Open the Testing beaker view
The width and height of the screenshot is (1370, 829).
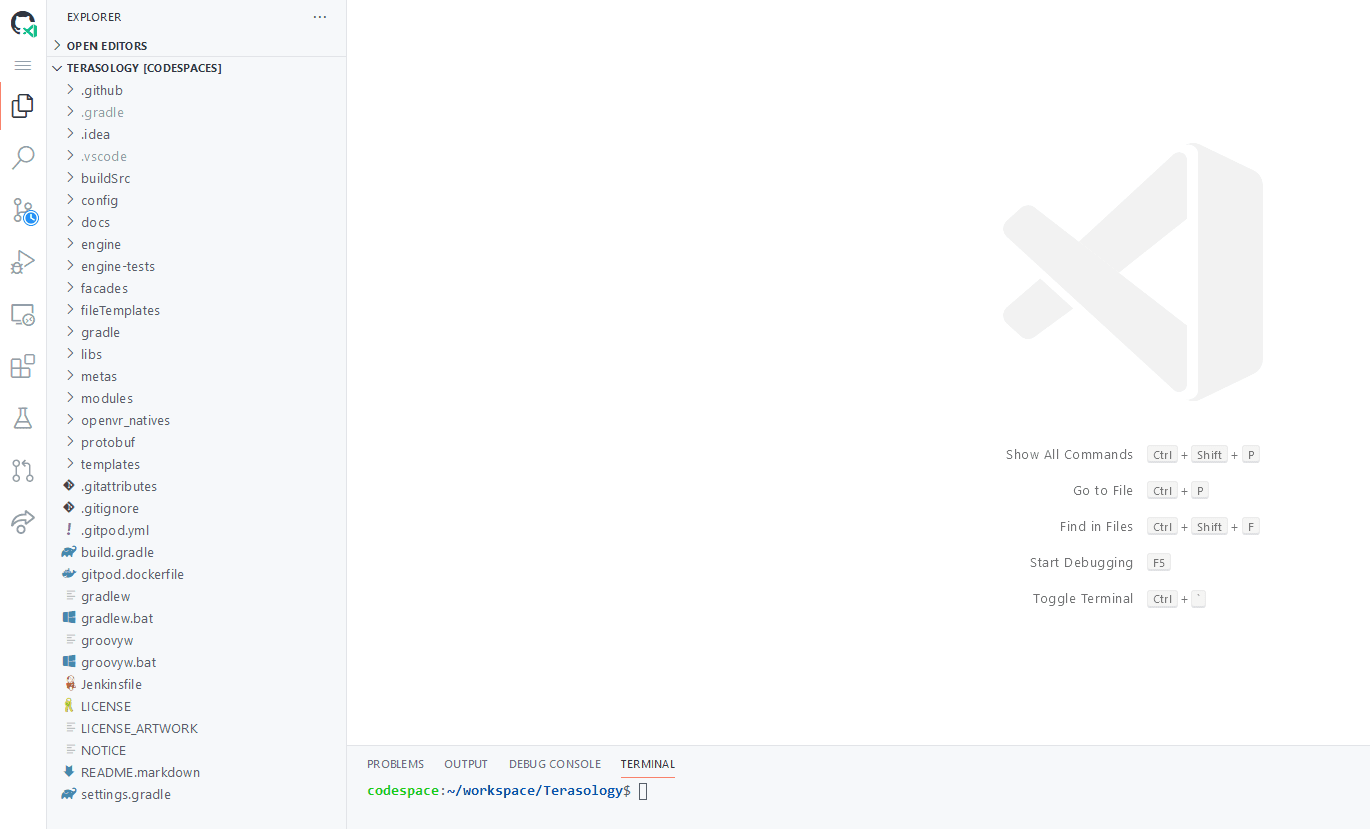(x=22, y=418)
